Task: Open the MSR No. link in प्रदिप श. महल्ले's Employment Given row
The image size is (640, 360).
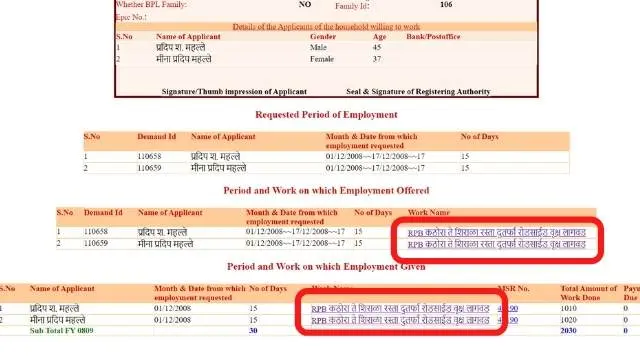Action: (508, 309)
